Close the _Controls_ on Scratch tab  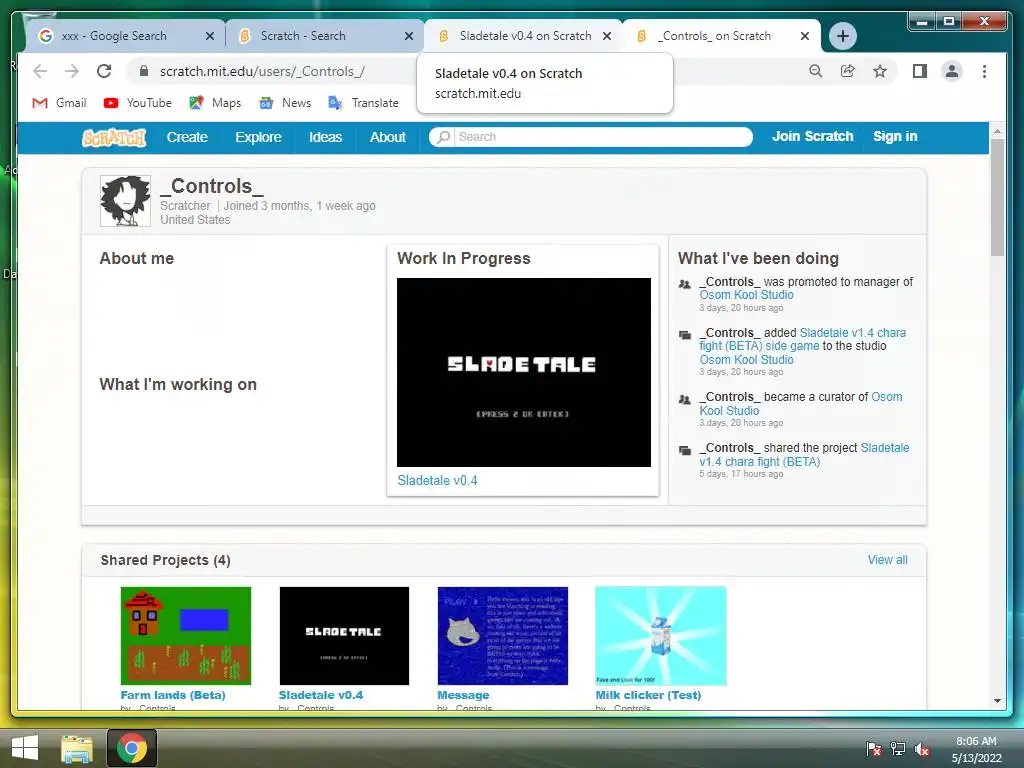tap(805, 36)
